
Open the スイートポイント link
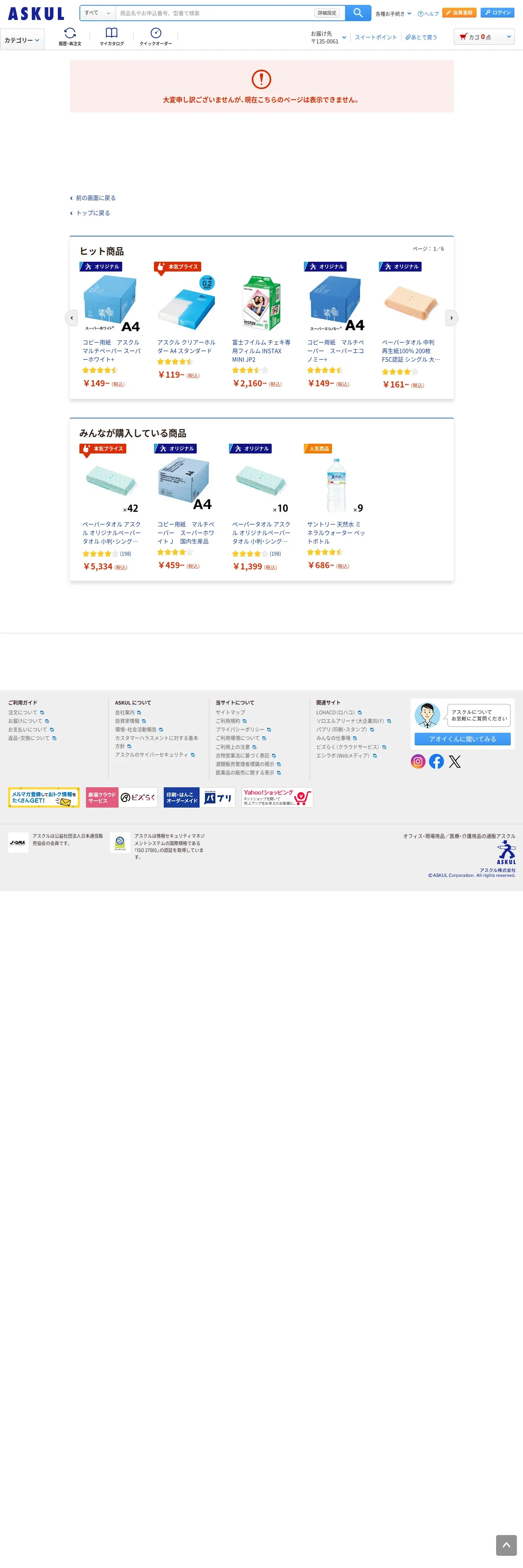tap(376, 37)
